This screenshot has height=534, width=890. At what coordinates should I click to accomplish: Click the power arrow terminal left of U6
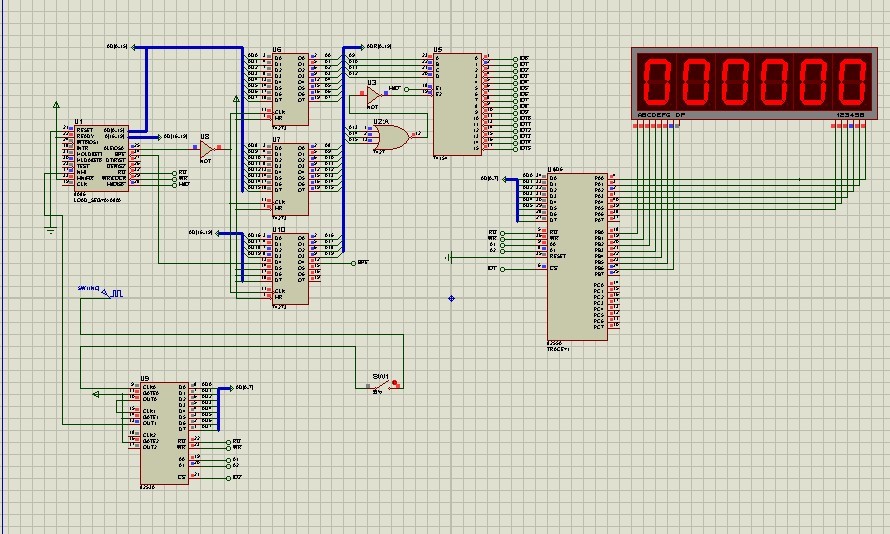236,99
